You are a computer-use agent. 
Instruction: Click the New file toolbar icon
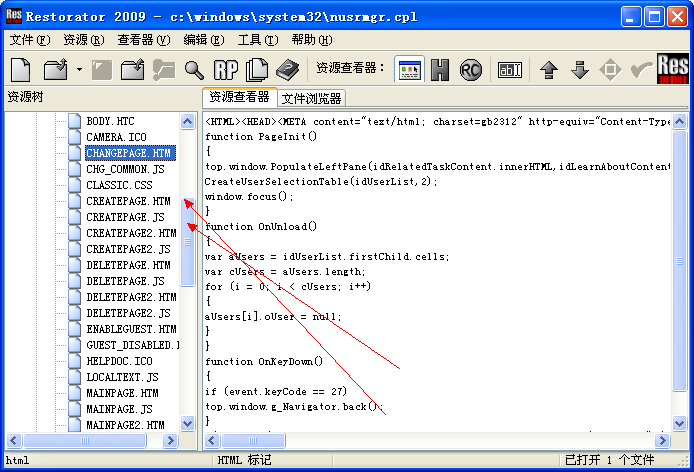(21, 70)
